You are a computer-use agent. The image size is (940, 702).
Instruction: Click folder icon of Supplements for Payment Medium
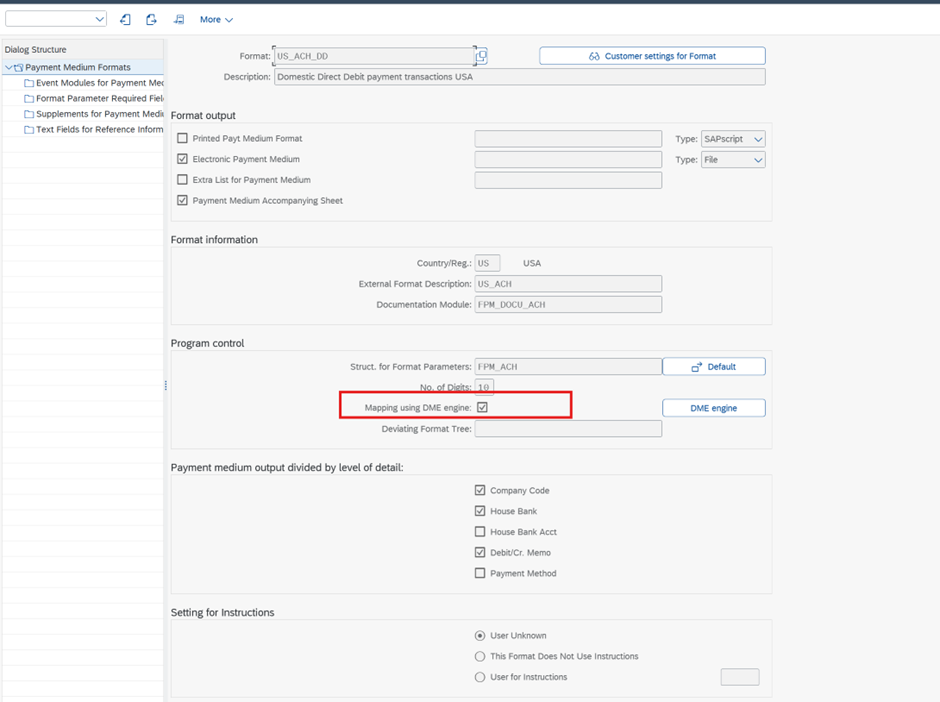point(29,114)
